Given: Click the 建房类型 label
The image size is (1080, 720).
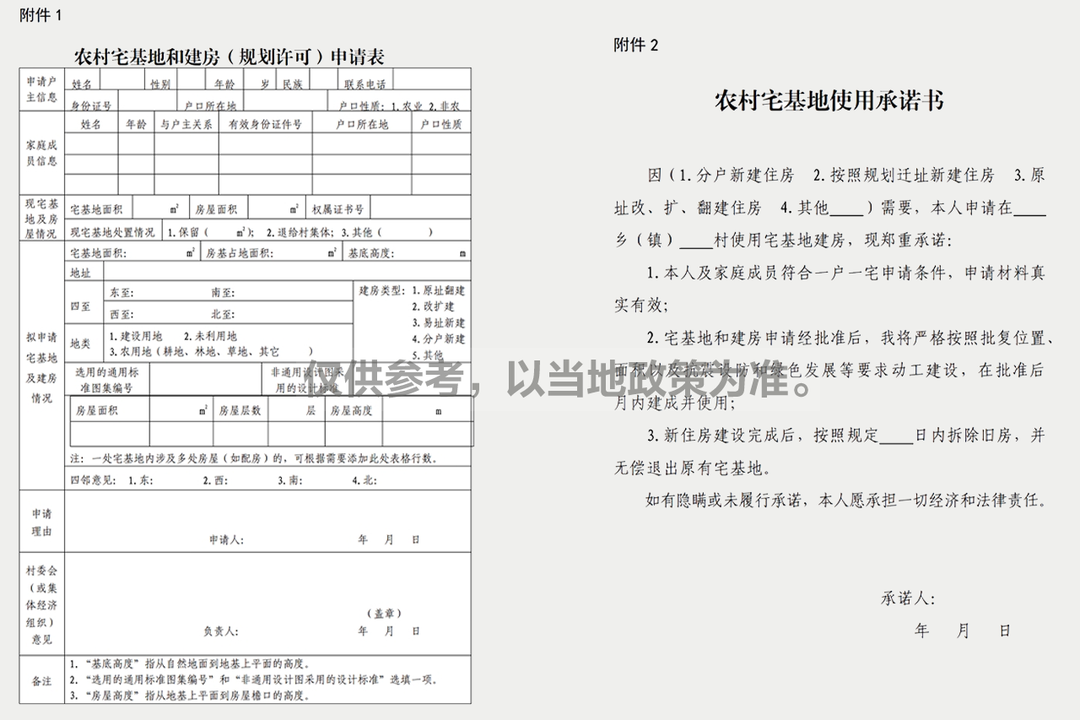Looking at the screenshot, I should click(x=381, y=290).
